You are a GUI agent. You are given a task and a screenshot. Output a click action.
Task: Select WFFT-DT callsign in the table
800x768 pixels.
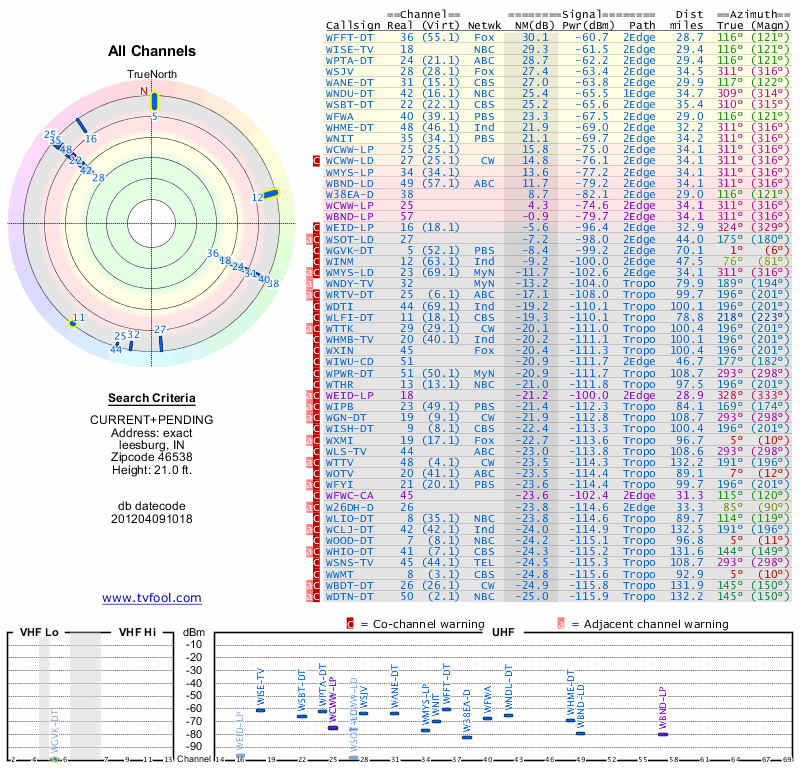(x=350, y=36)
